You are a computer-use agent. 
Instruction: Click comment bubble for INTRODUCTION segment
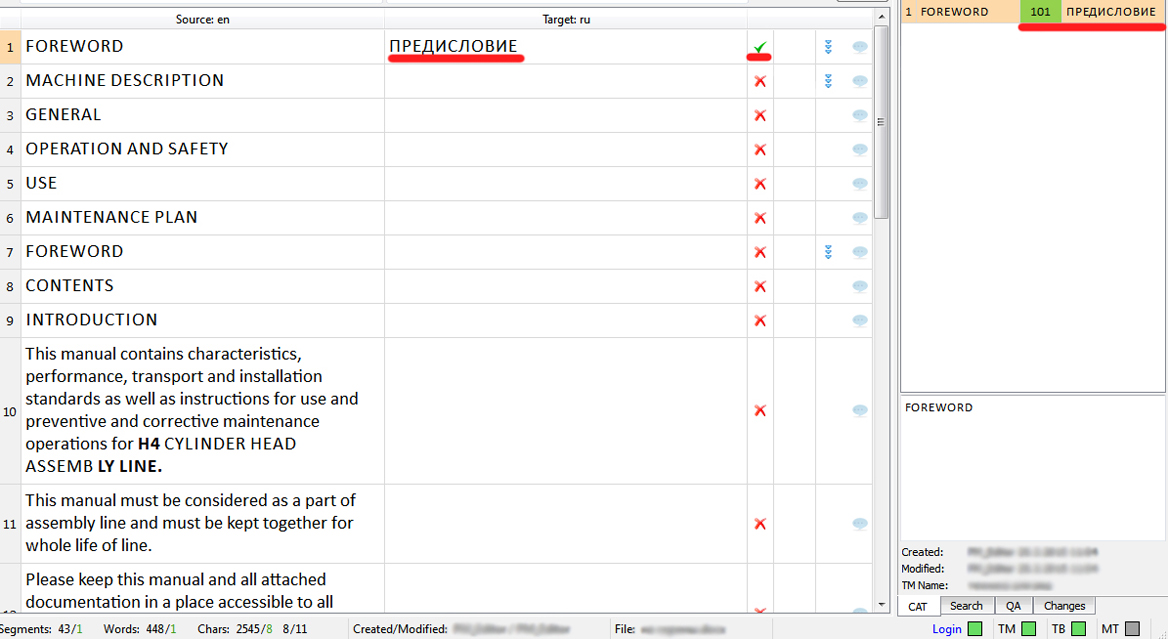(860, 321)
